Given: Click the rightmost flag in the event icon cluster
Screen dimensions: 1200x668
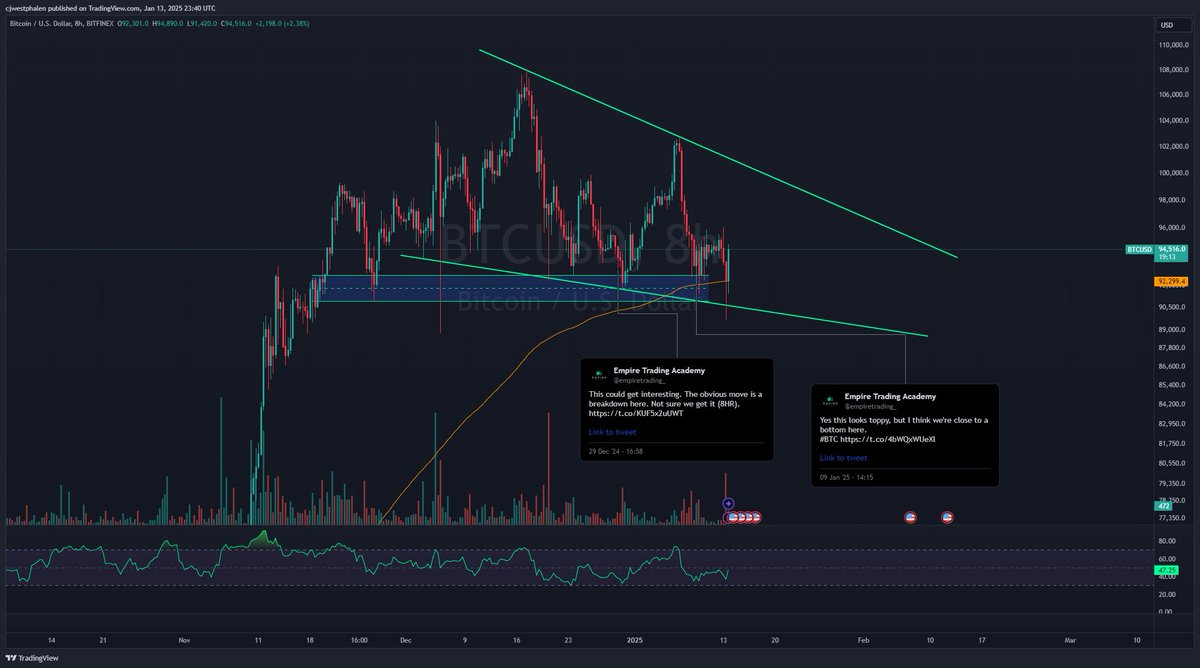Looking at the screenshot, I should (756, 518).
